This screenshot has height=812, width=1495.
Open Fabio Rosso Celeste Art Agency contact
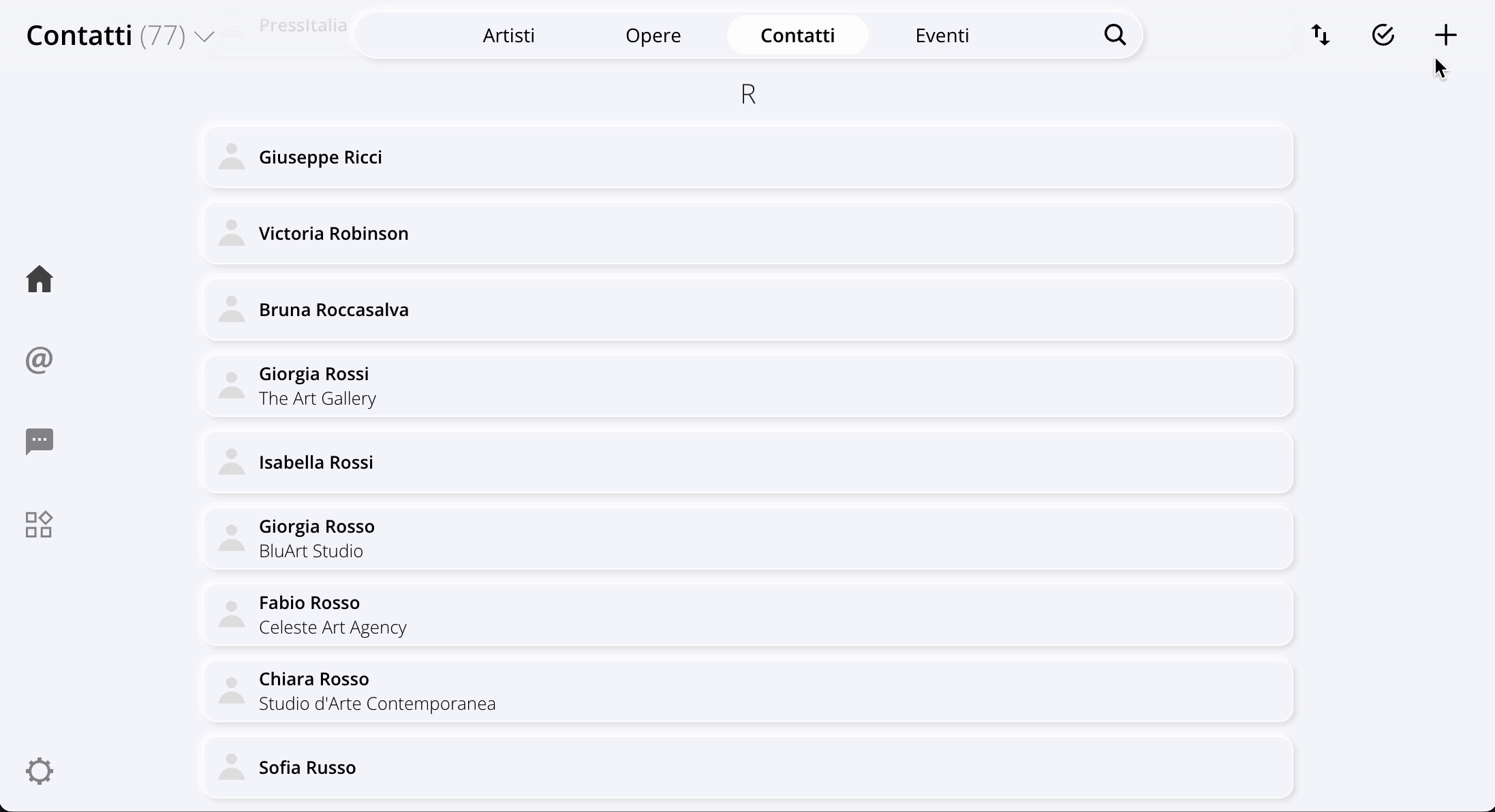748,615
